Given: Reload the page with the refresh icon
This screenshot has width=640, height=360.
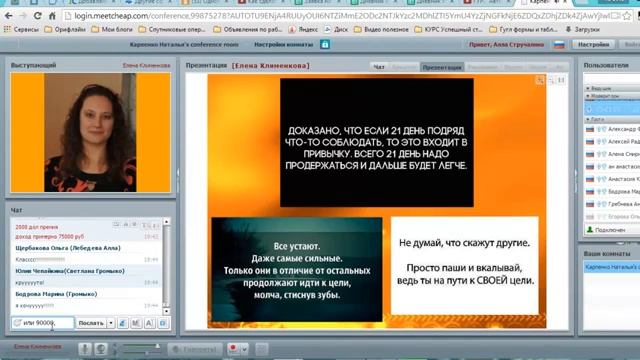Looking at the screenshot, I should click(38, 16).
